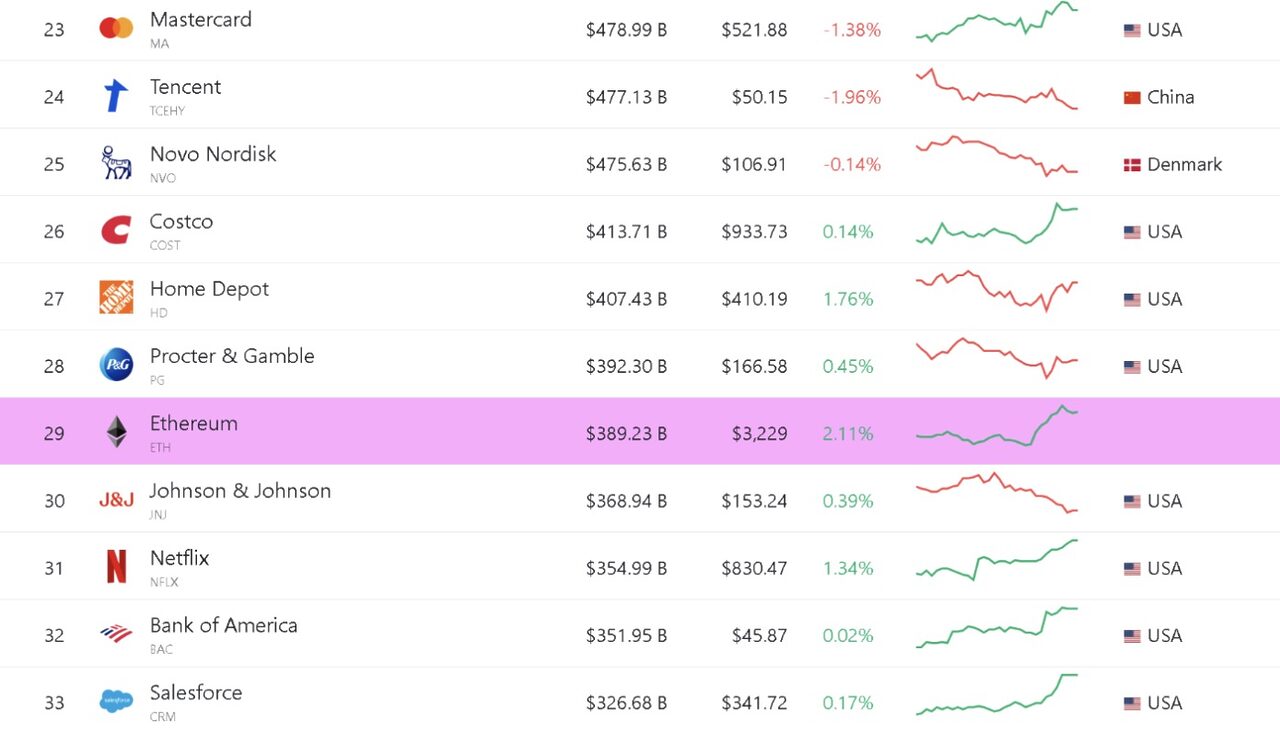Screen dimensions: 1280x733
Task: Click the Denmark flag in Novo Nordisk row
Action: tap(1132, 165)
